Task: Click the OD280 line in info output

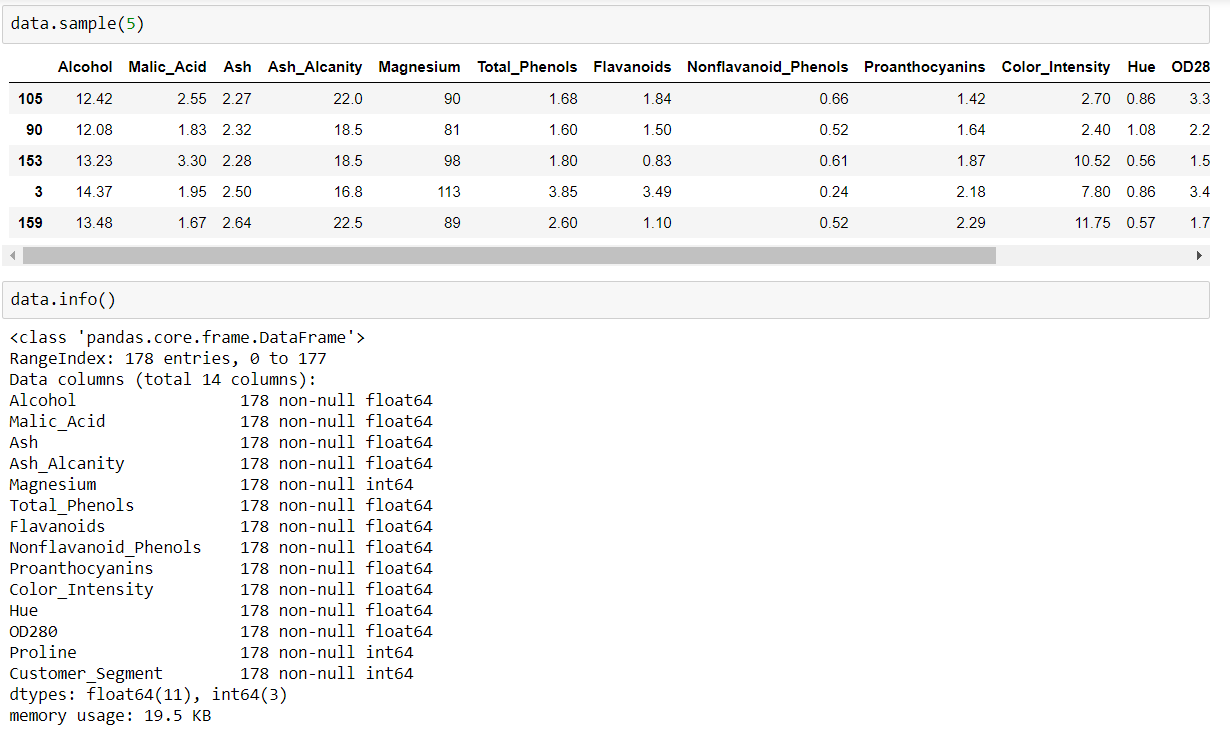Action: tap(221, 631)
